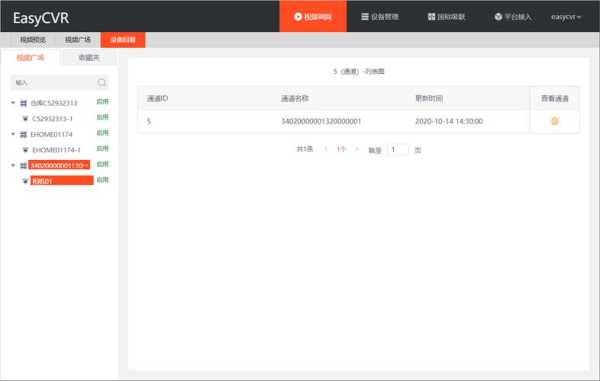Open the yellow view-channel icon in row 5
Viewport: 600px width, 381px height.
point(554,121)
